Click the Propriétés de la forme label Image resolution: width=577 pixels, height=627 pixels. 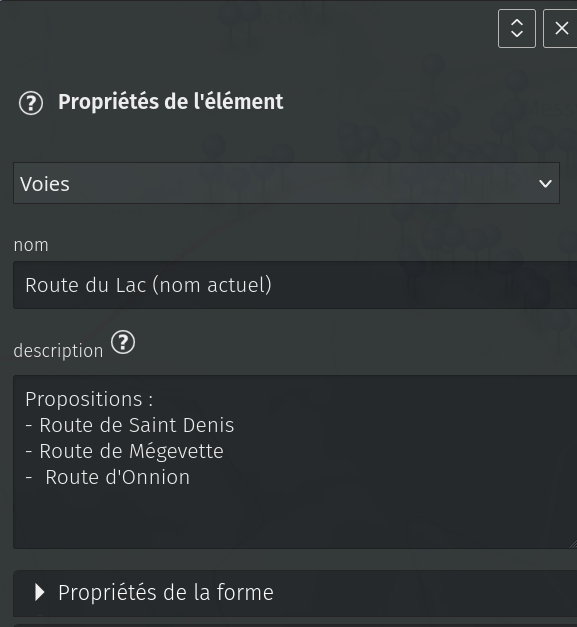click(166, 593)
